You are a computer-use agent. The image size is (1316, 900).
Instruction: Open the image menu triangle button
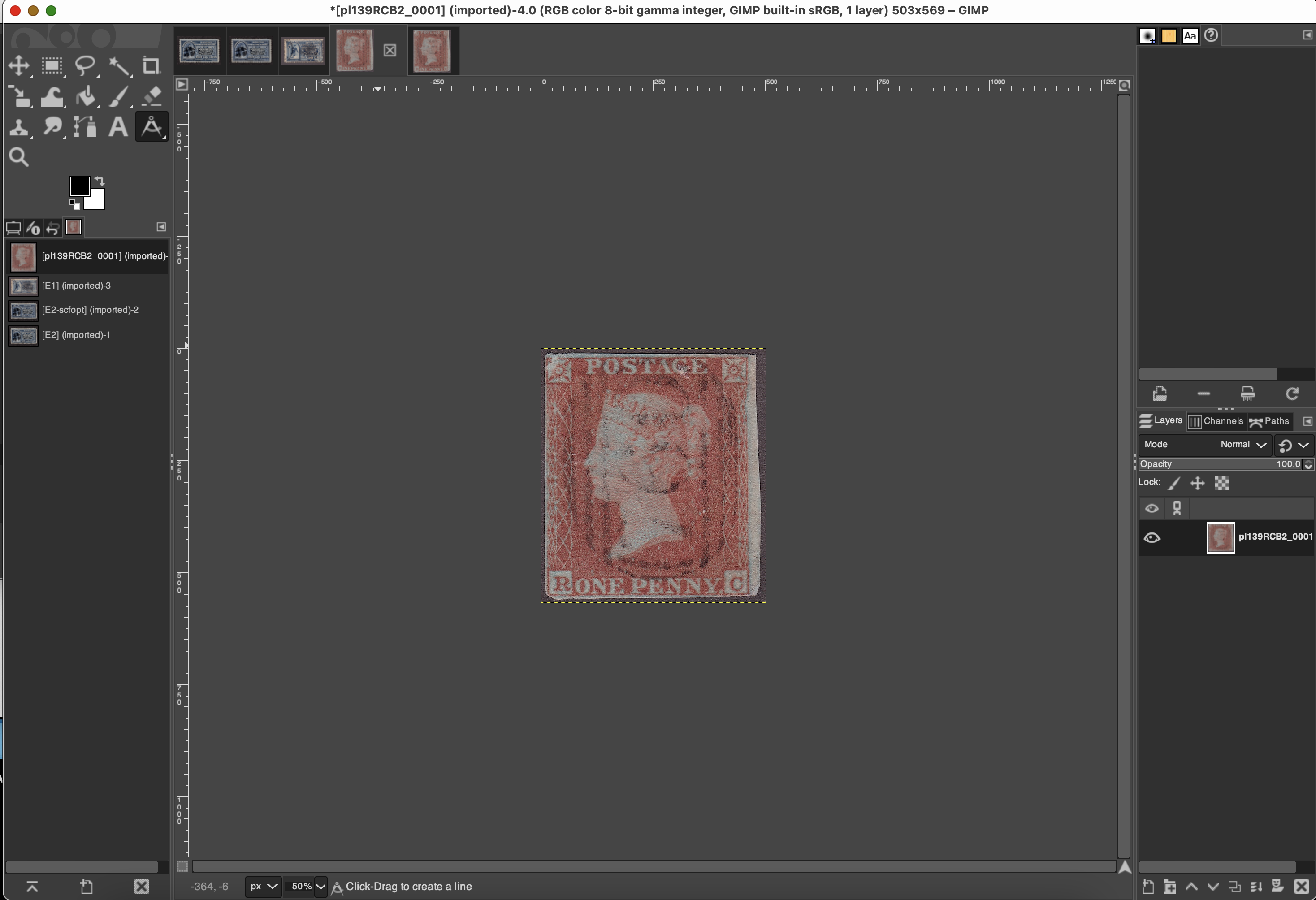182,84
